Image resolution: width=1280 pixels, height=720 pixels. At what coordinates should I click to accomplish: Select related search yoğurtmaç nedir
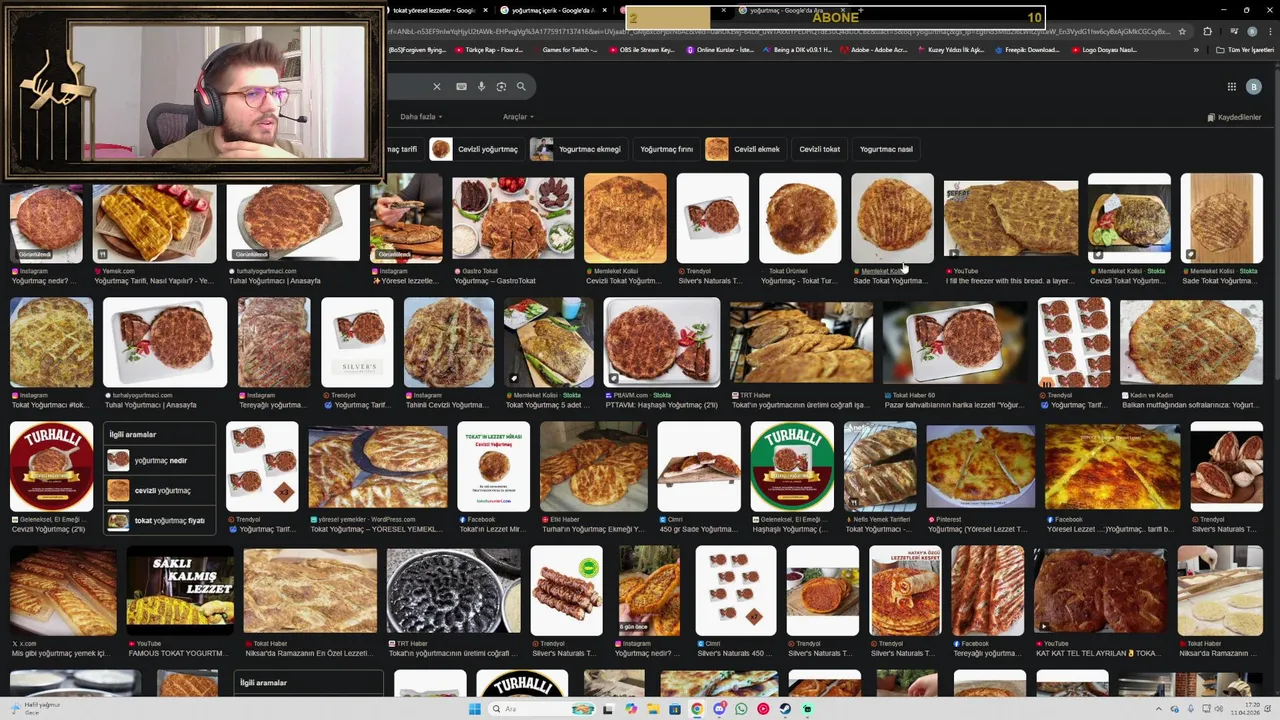pyautogui.click(x=159, y=461)
